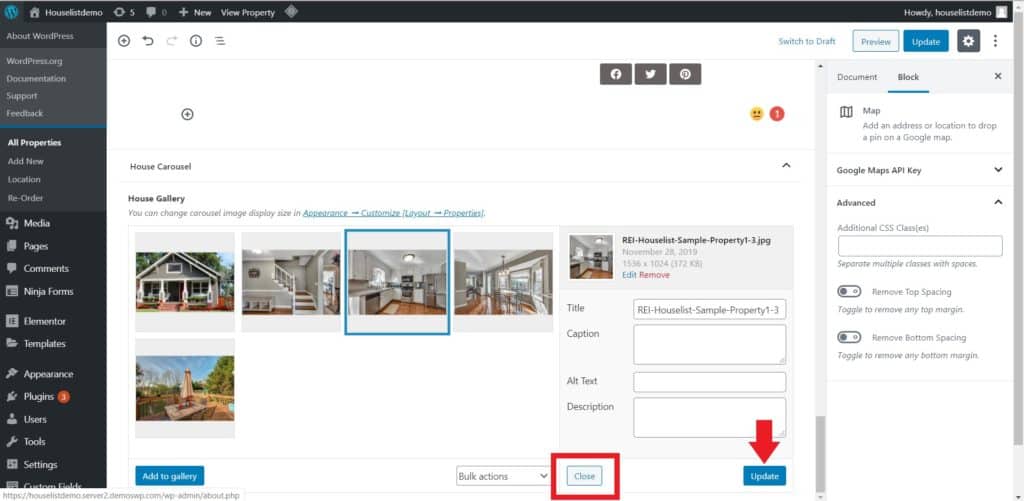This screenshot has height=501, width=1024.
Task: Select All Properties submenu item
Action: tap(35, 142)
